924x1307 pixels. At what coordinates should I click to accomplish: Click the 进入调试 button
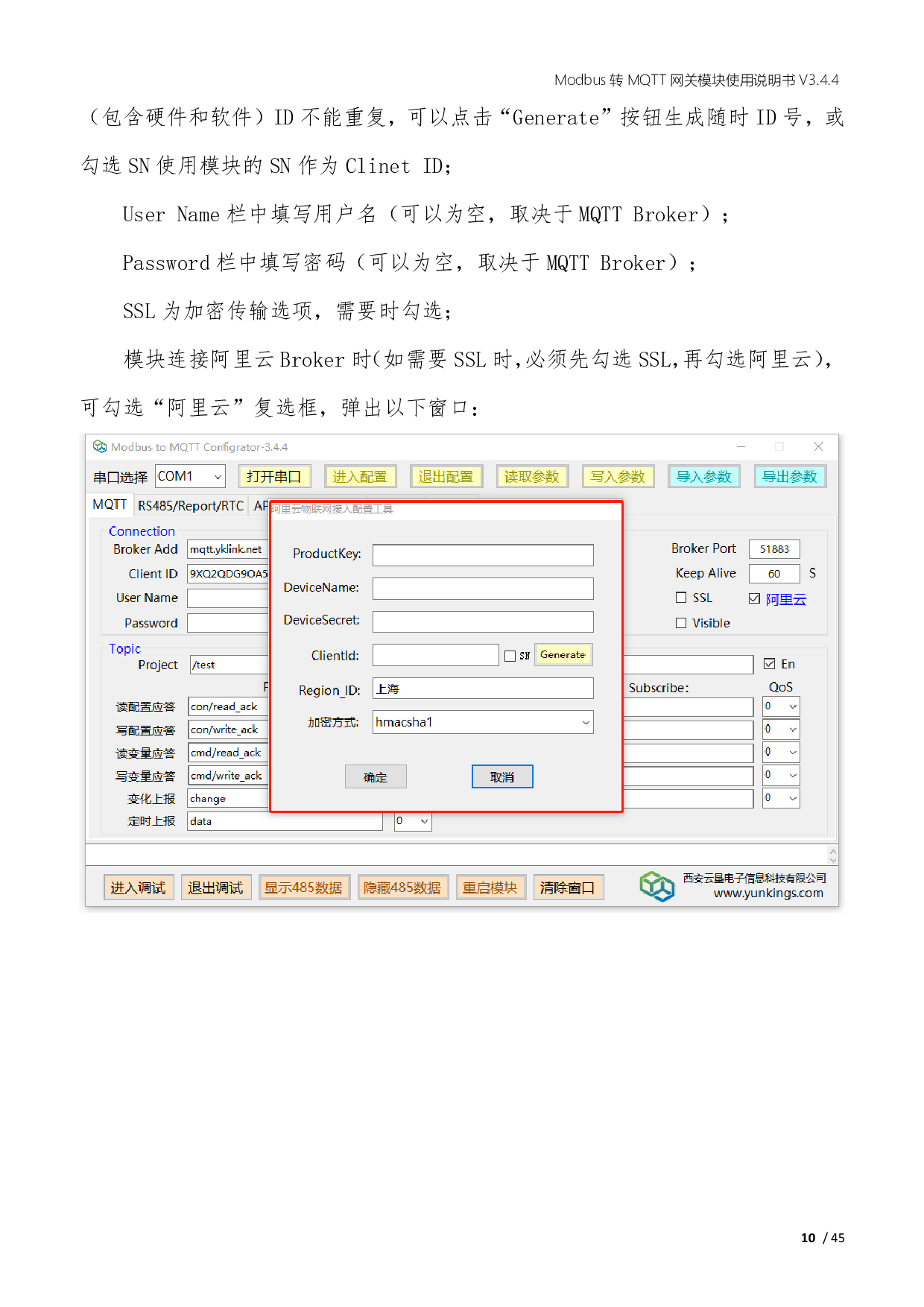click(x=139, y=887)
